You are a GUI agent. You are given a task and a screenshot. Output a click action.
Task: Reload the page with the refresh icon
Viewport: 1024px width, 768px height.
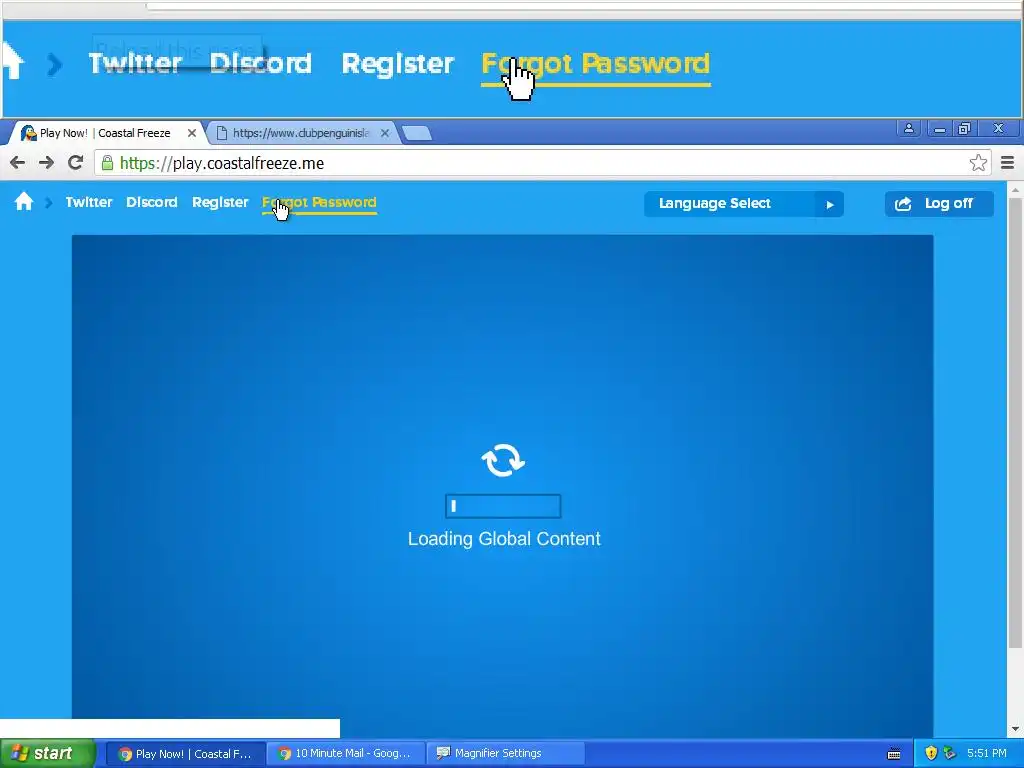click(76, 163)
